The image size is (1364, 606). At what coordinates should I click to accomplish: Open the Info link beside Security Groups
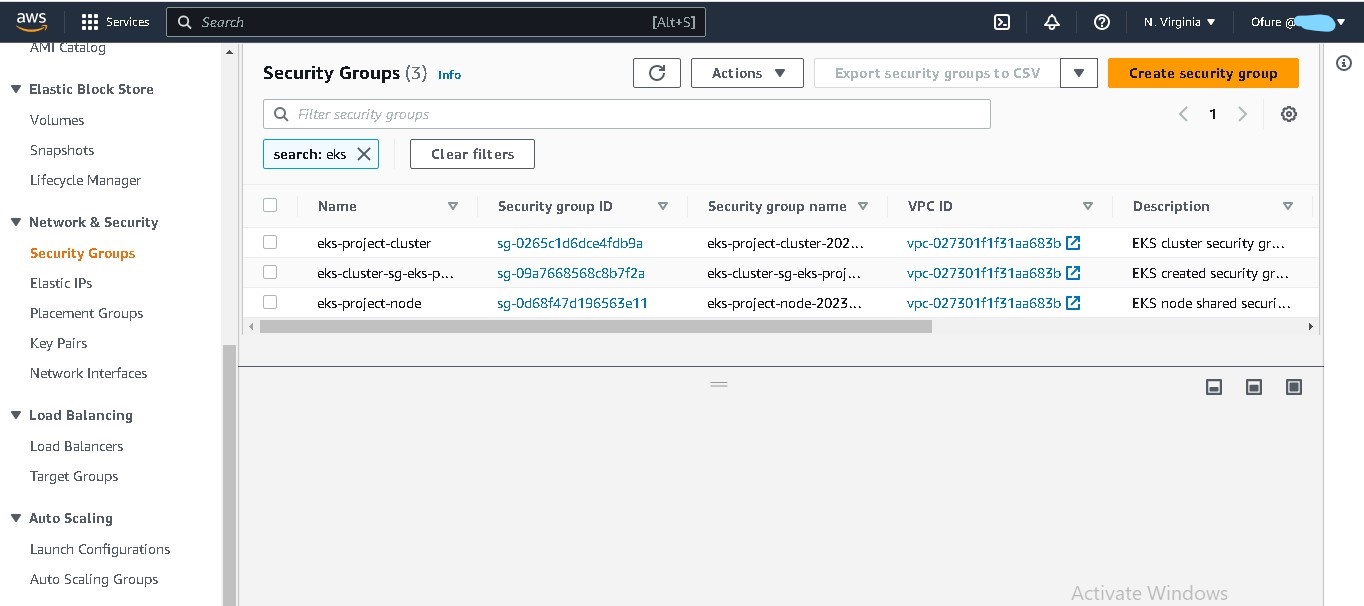pos(449,75)
